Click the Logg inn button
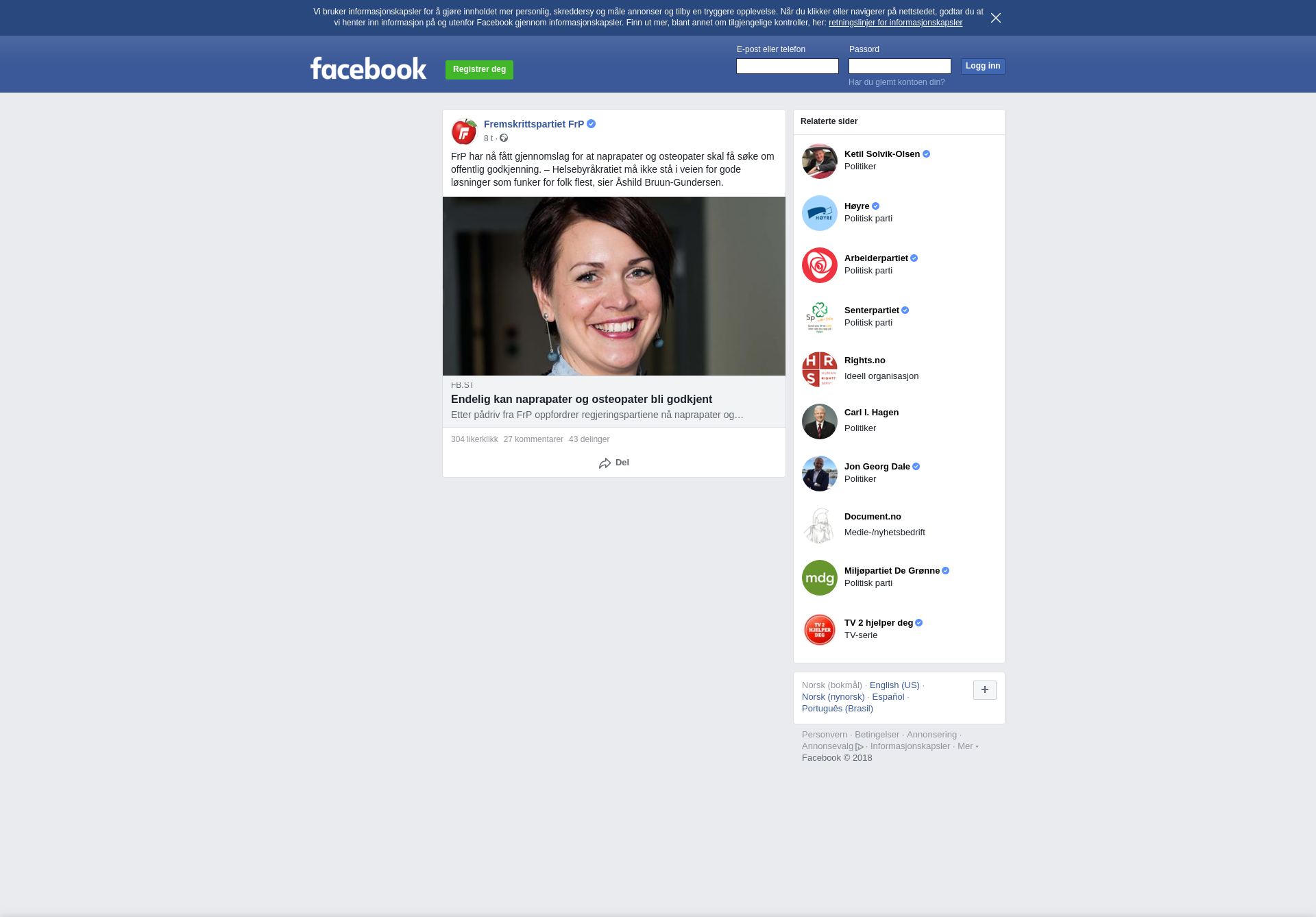The height and width of the screenshot is (917, 1316). (x=983, y=66)
